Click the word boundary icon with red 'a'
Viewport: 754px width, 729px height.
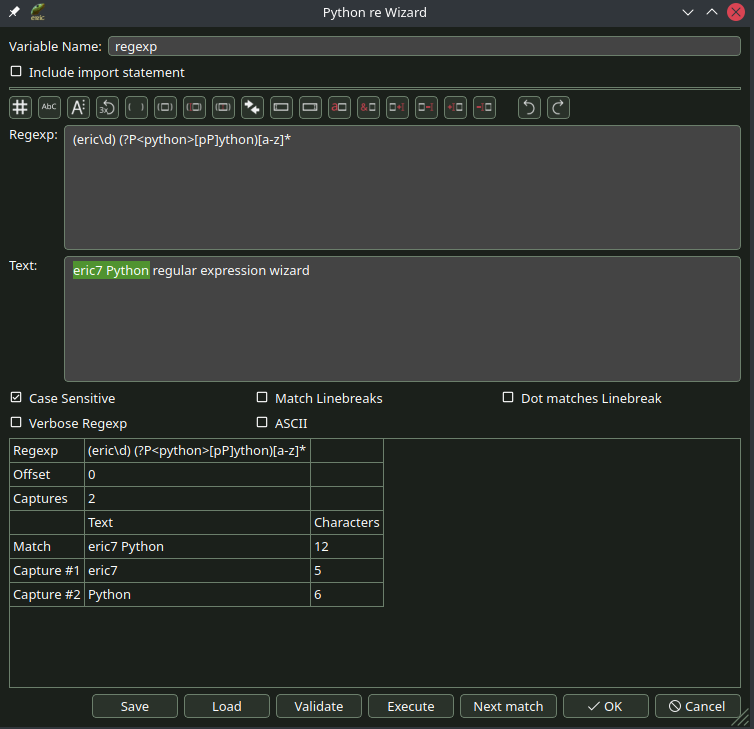coord(339,107)
